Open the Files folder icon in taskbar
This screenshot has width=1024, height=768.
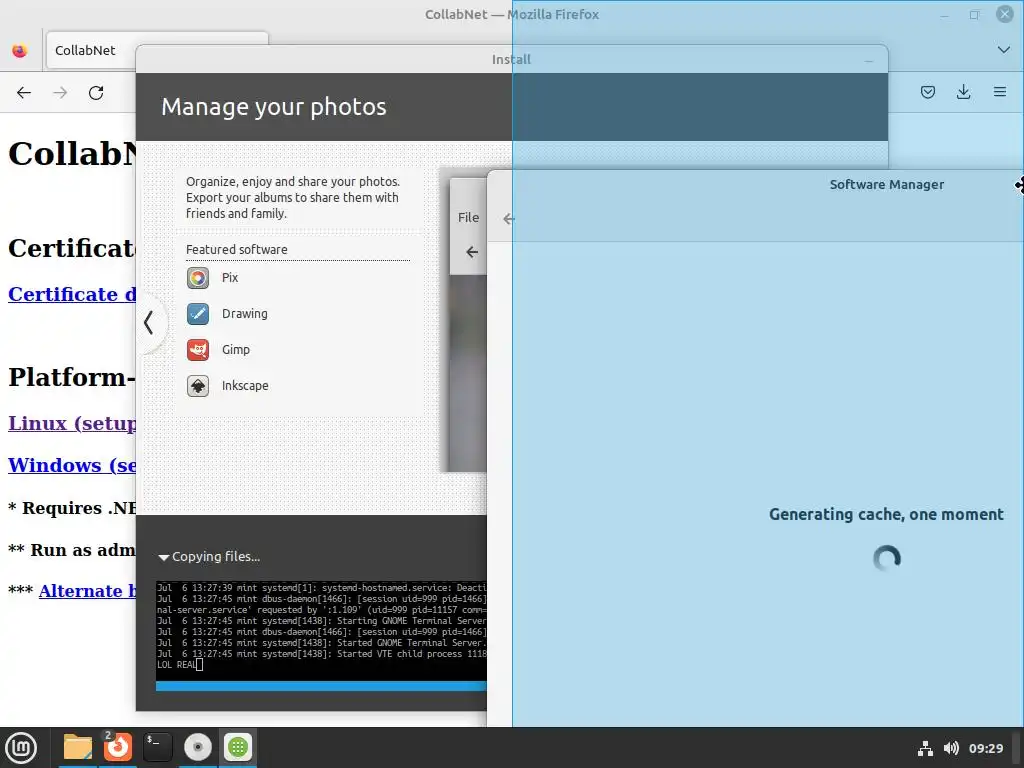(78, 747)
